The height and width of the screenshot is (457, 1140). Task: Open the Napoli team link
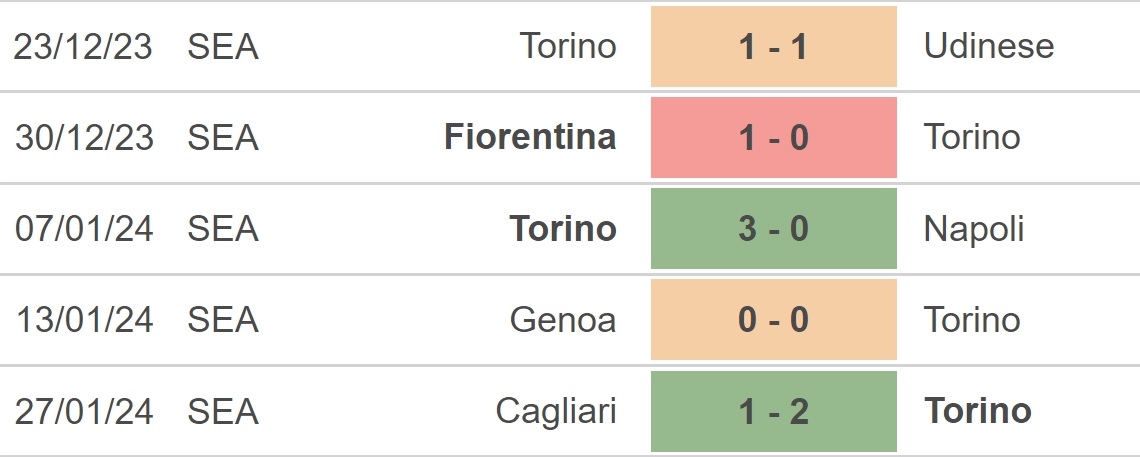pos(974,230)
